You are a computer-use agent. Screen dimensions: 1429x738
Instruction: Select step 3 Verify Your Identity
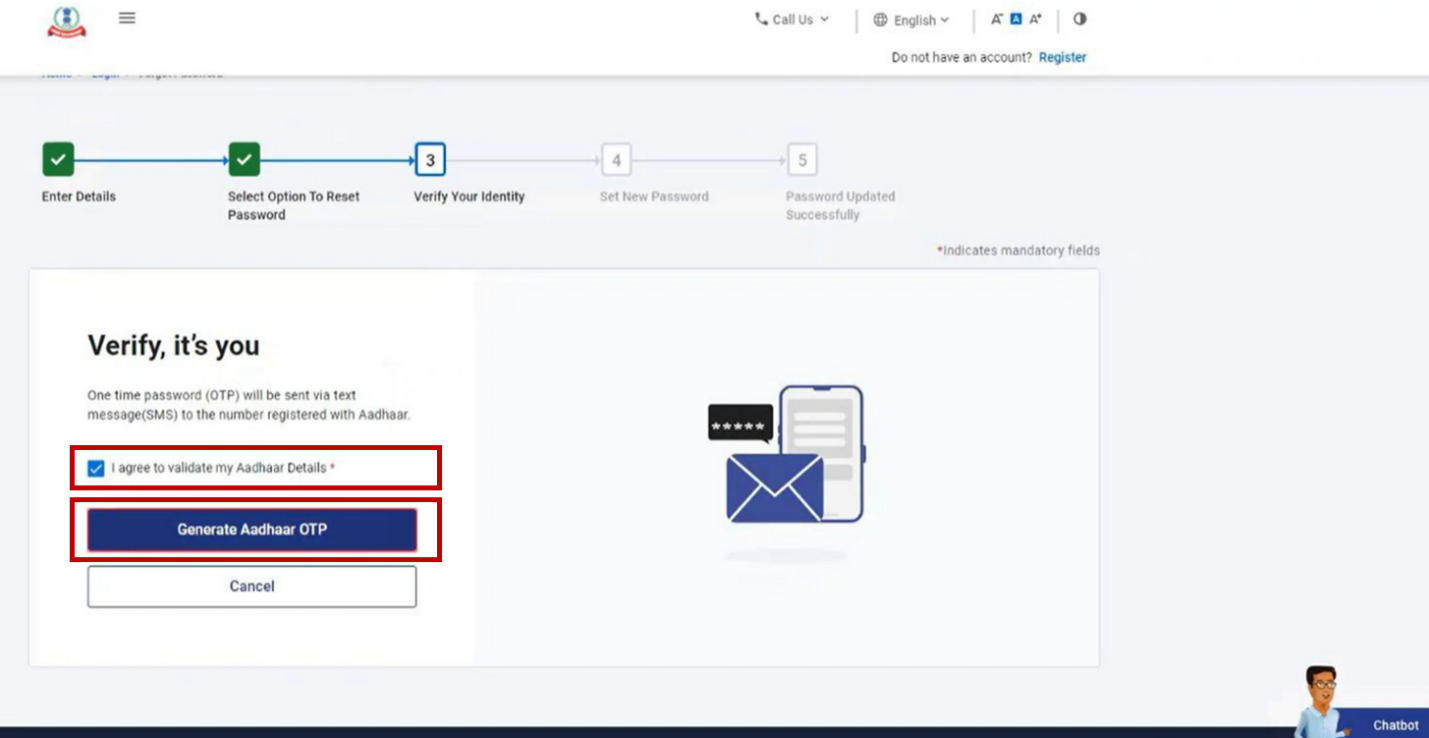pos(430,160)
